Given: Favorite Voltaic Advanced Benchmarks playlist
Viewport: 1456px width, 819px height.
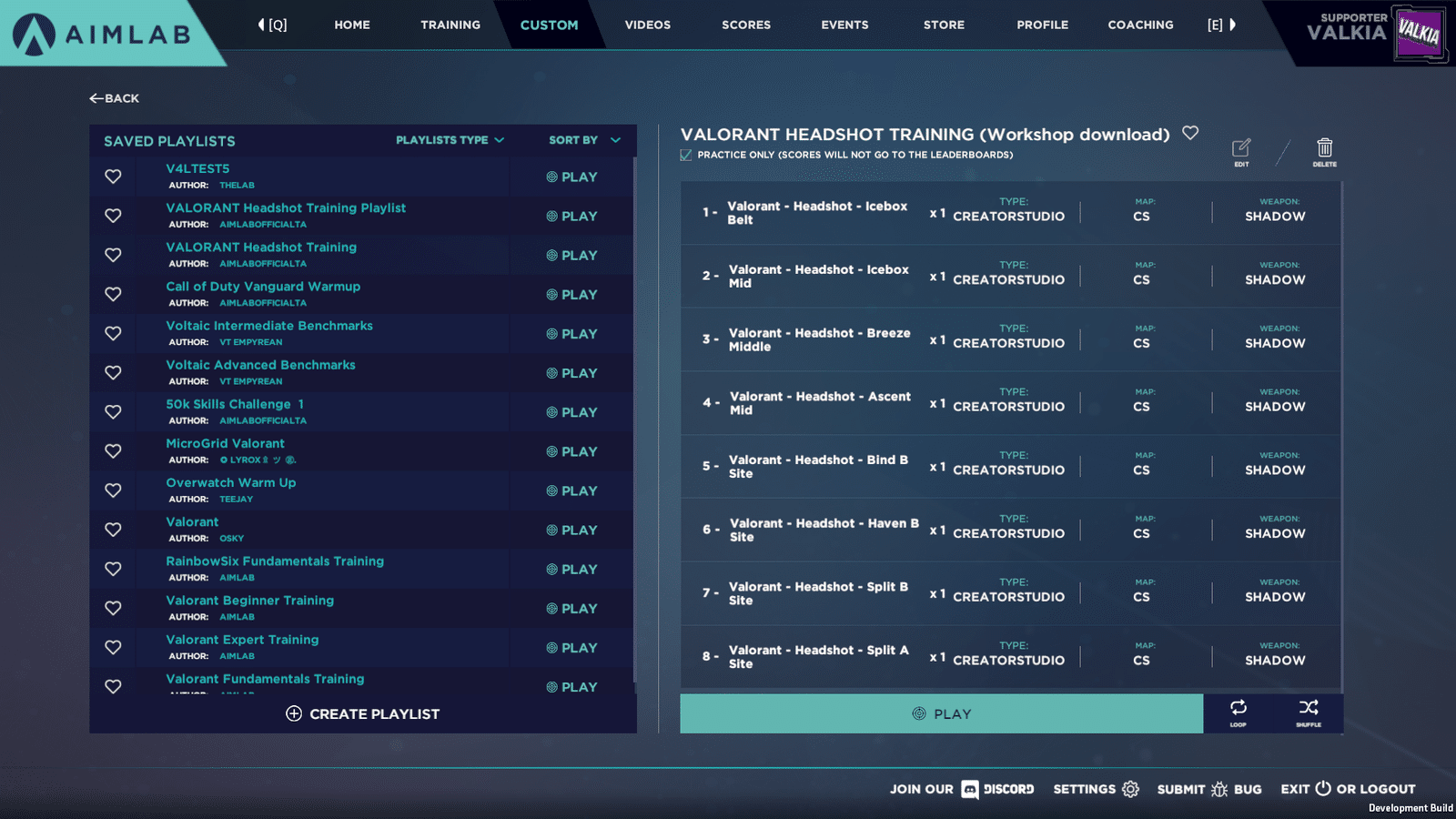Looking at the screenshot, I should pyautogui.click(x=113, y=372).
